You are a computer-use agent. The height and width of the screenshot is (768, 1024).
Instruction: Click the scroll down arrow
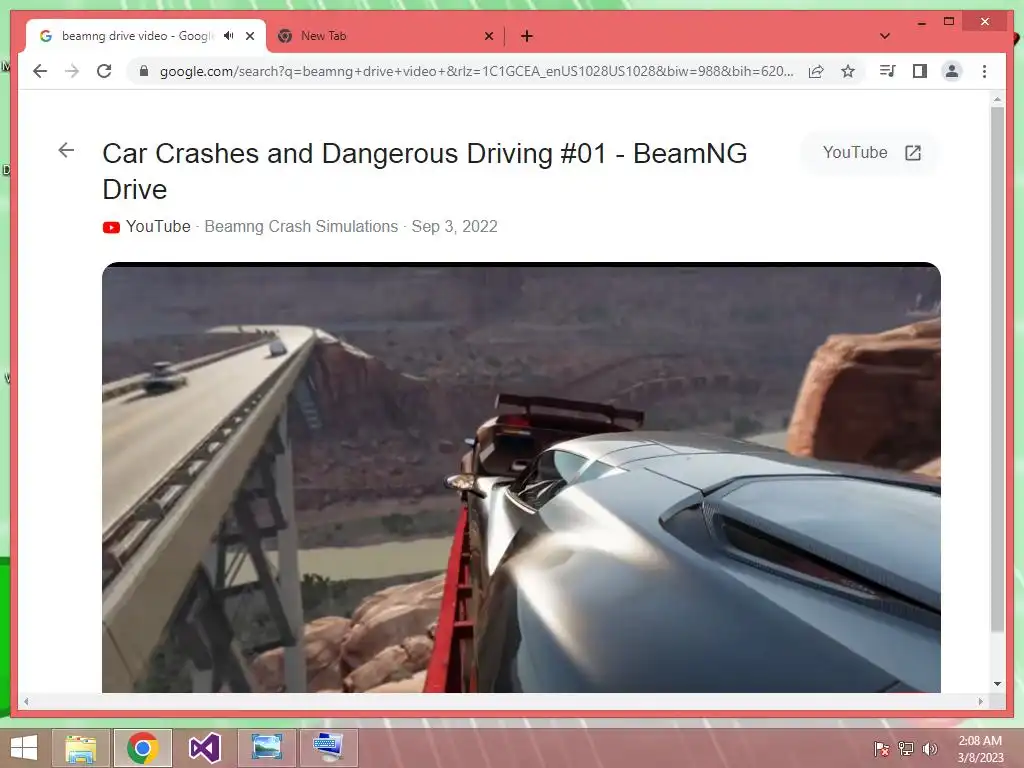[x=997, y=684]
